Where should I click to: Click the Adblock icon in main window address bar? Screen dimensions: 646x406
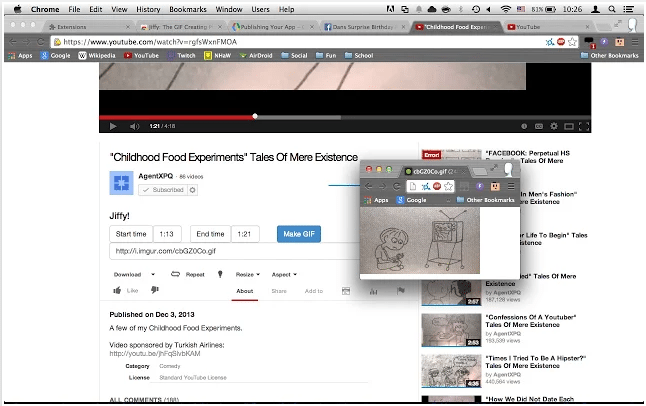click(561, 42)
